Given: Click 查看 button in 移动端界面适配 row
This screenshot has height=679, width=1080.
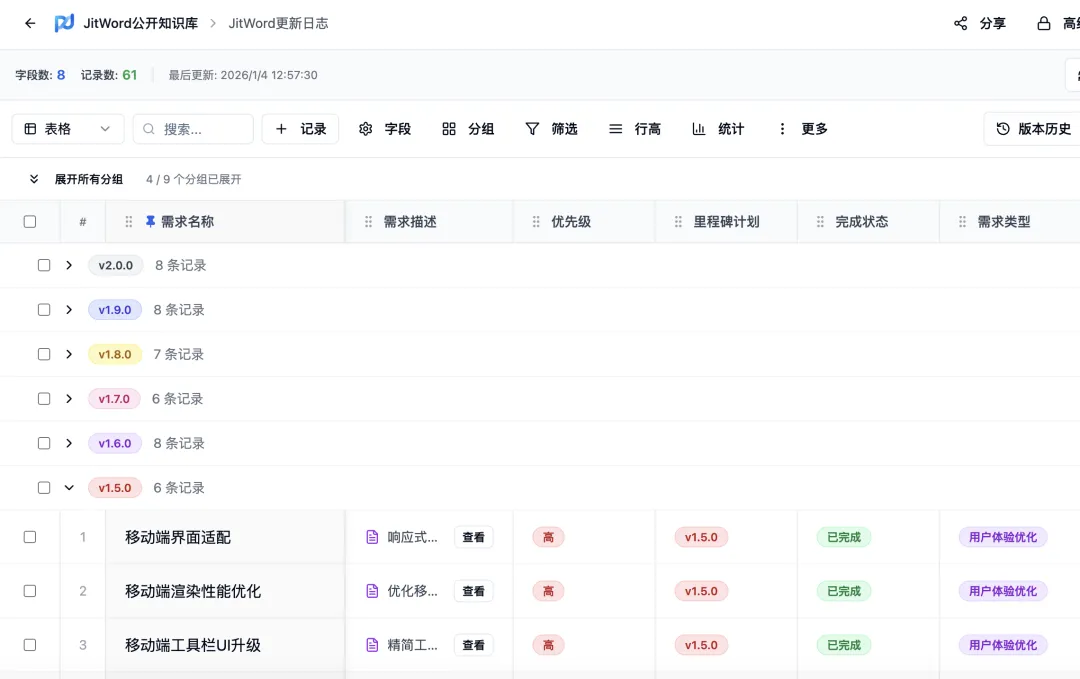Looking at the screenshot, I should (473, 537).
